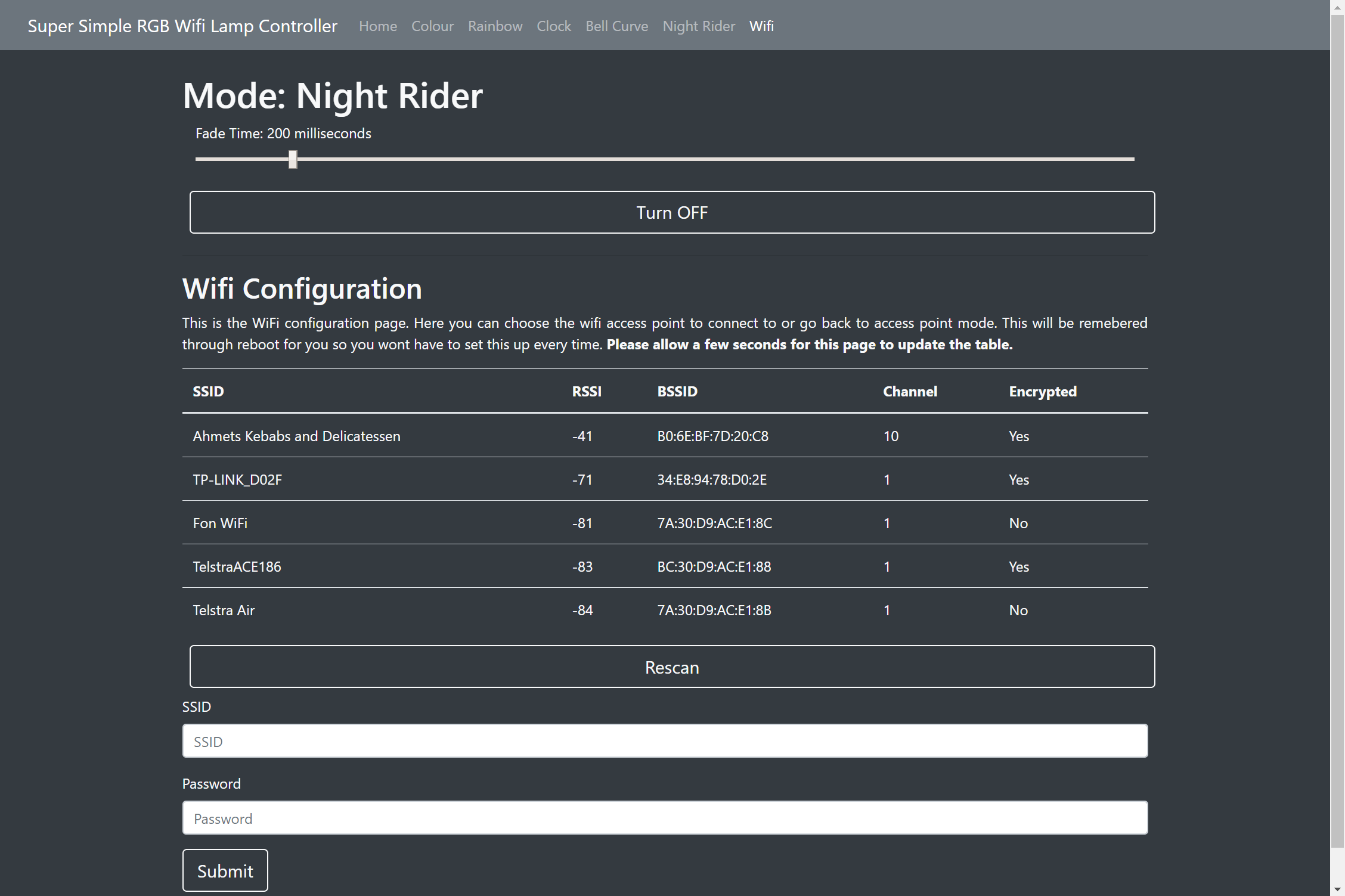Click Turn OFF button
This screenshot has width=1345, height=896.
tap(672, 211)
